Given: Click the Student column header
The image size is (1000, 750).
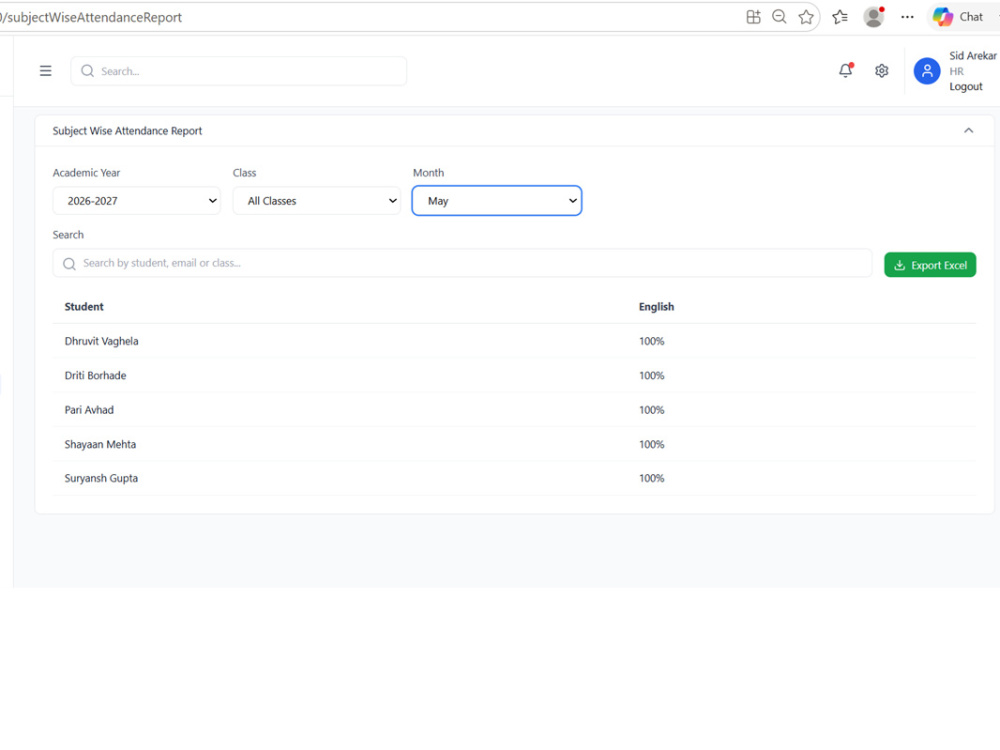Looking at the screenshot, I should [84, 307].
